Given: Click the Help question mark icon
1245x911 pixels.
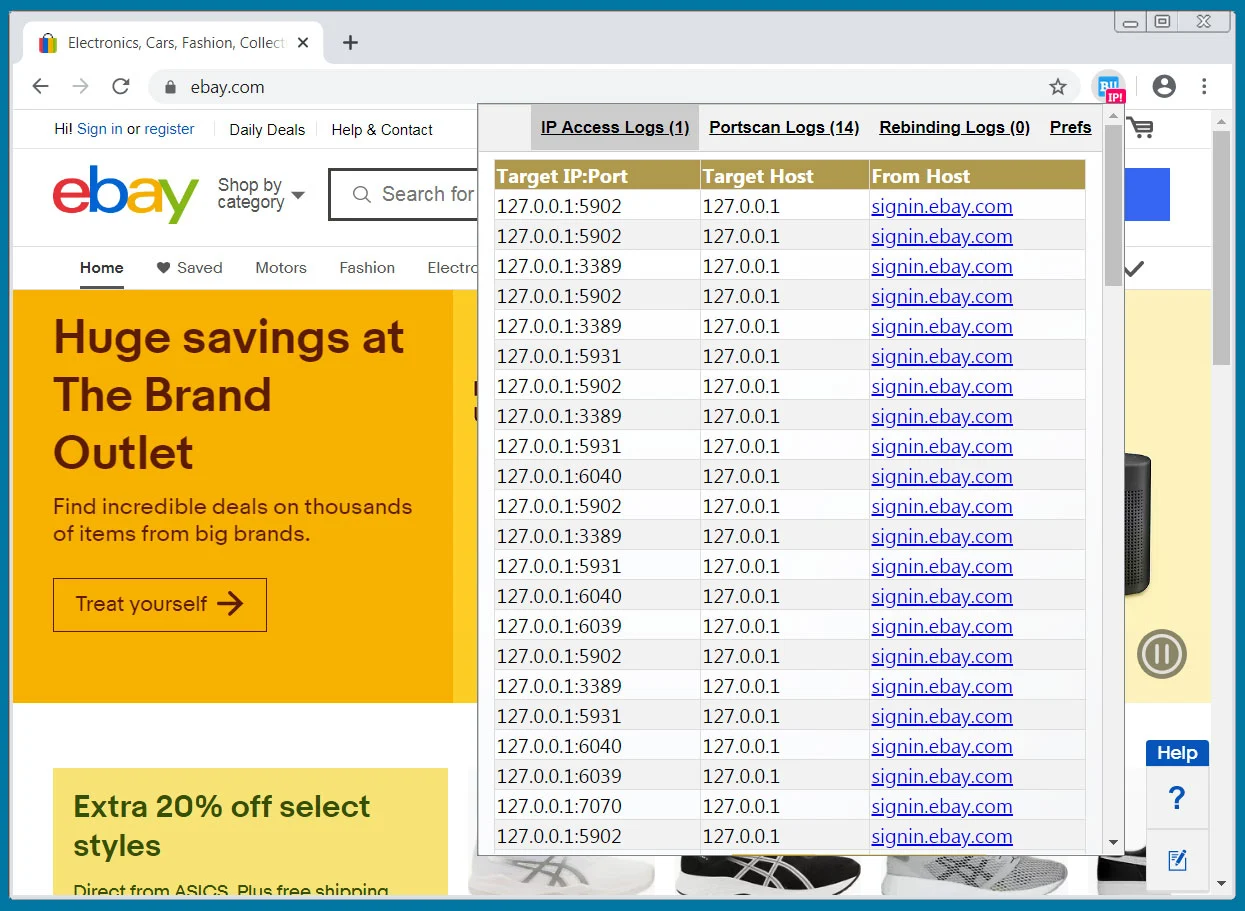Looking at the screenshot, I should [x=1177, y=797].
